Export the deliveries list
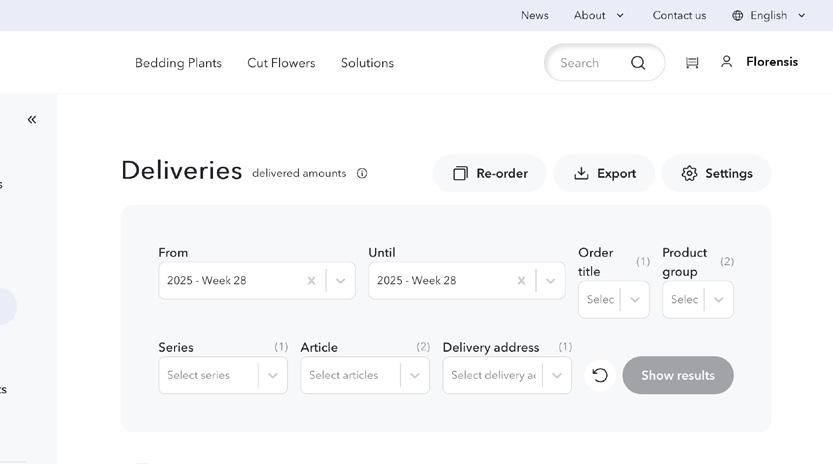Image resolution: width=833 pixels, height=464 pixels. (604, 173)
